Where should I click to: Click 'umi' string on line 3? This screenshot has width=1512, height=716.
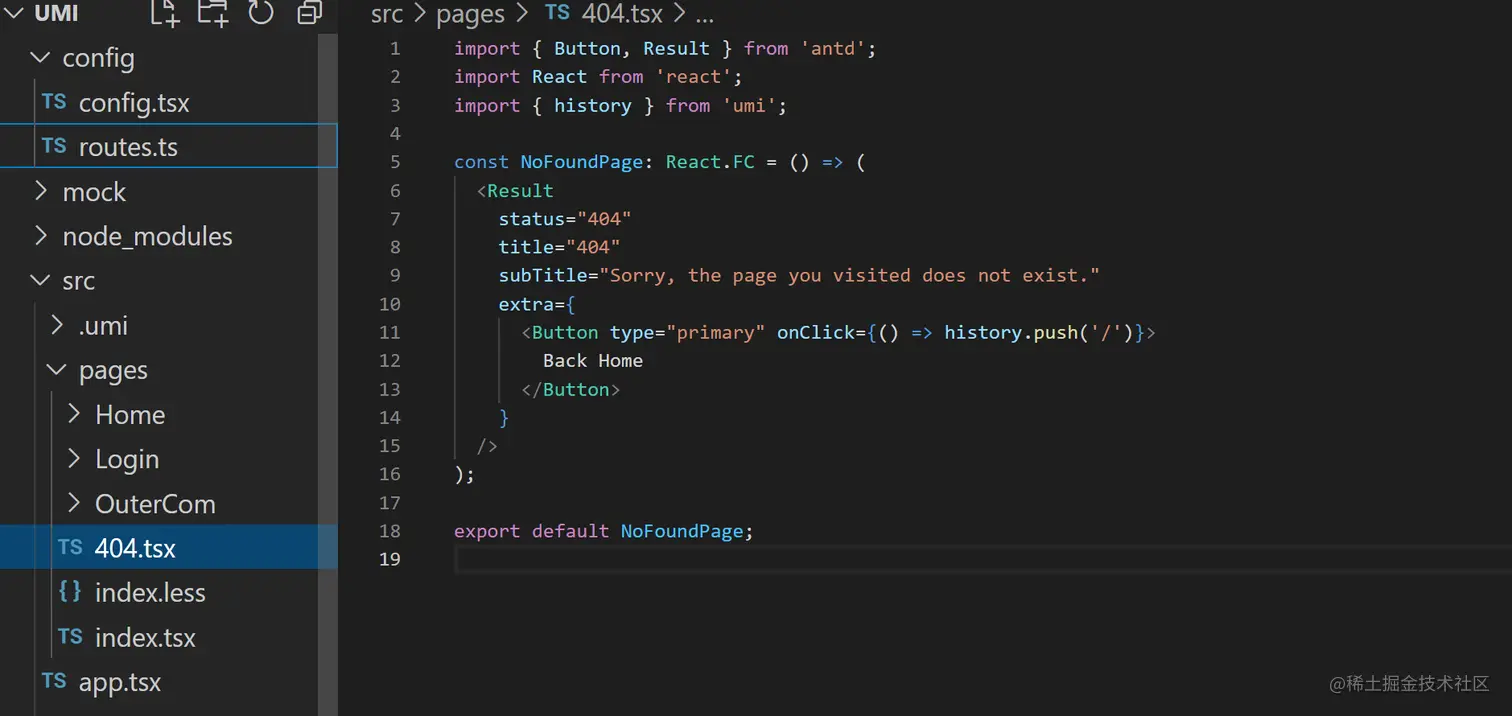tap(749, 105)
